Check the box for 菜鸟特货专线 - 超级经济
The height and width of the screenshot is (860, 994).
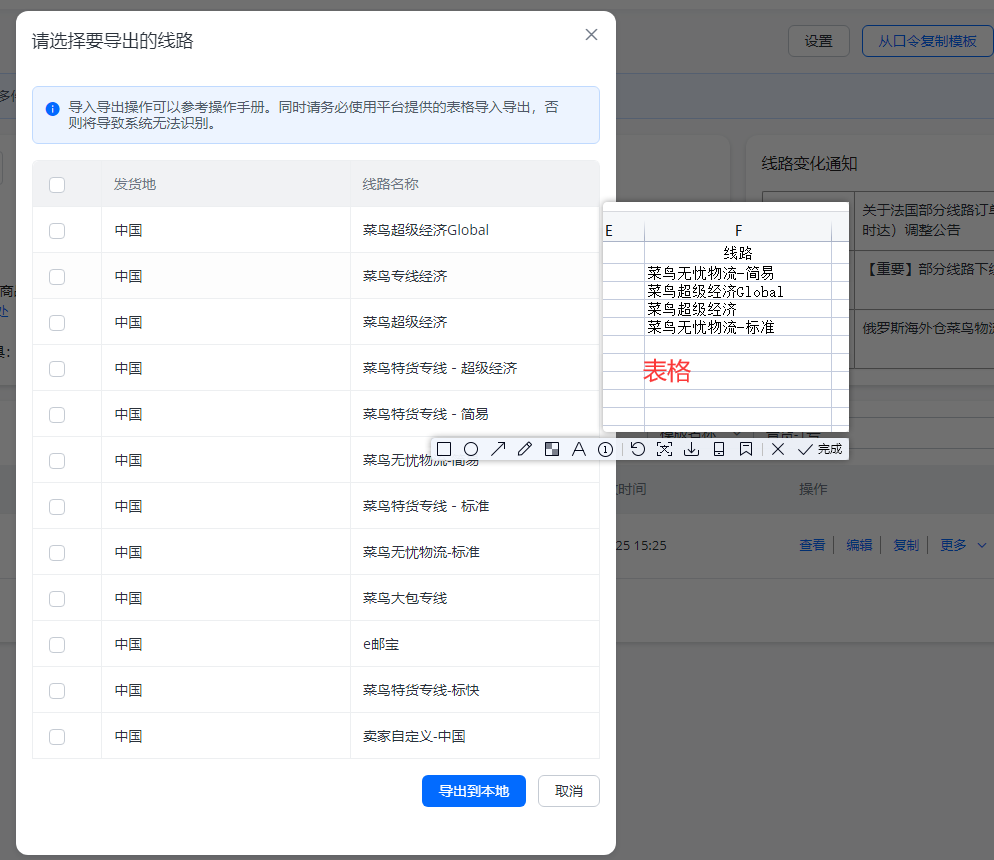tap(57, 369)
